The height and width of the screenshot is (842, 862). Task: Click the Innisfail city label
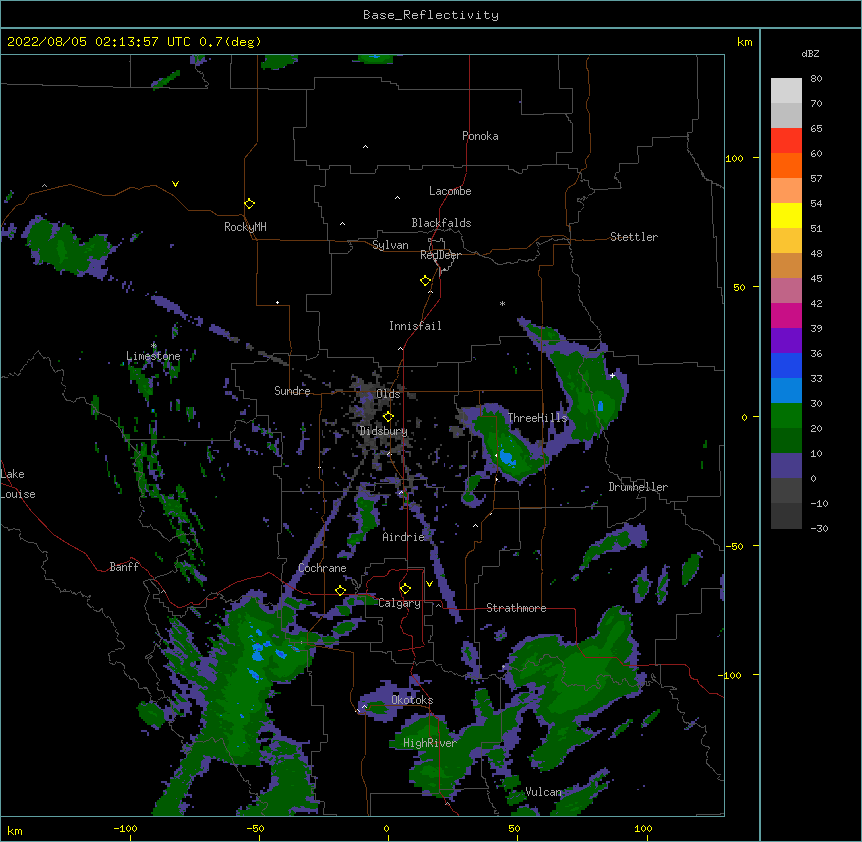point(415,326)
